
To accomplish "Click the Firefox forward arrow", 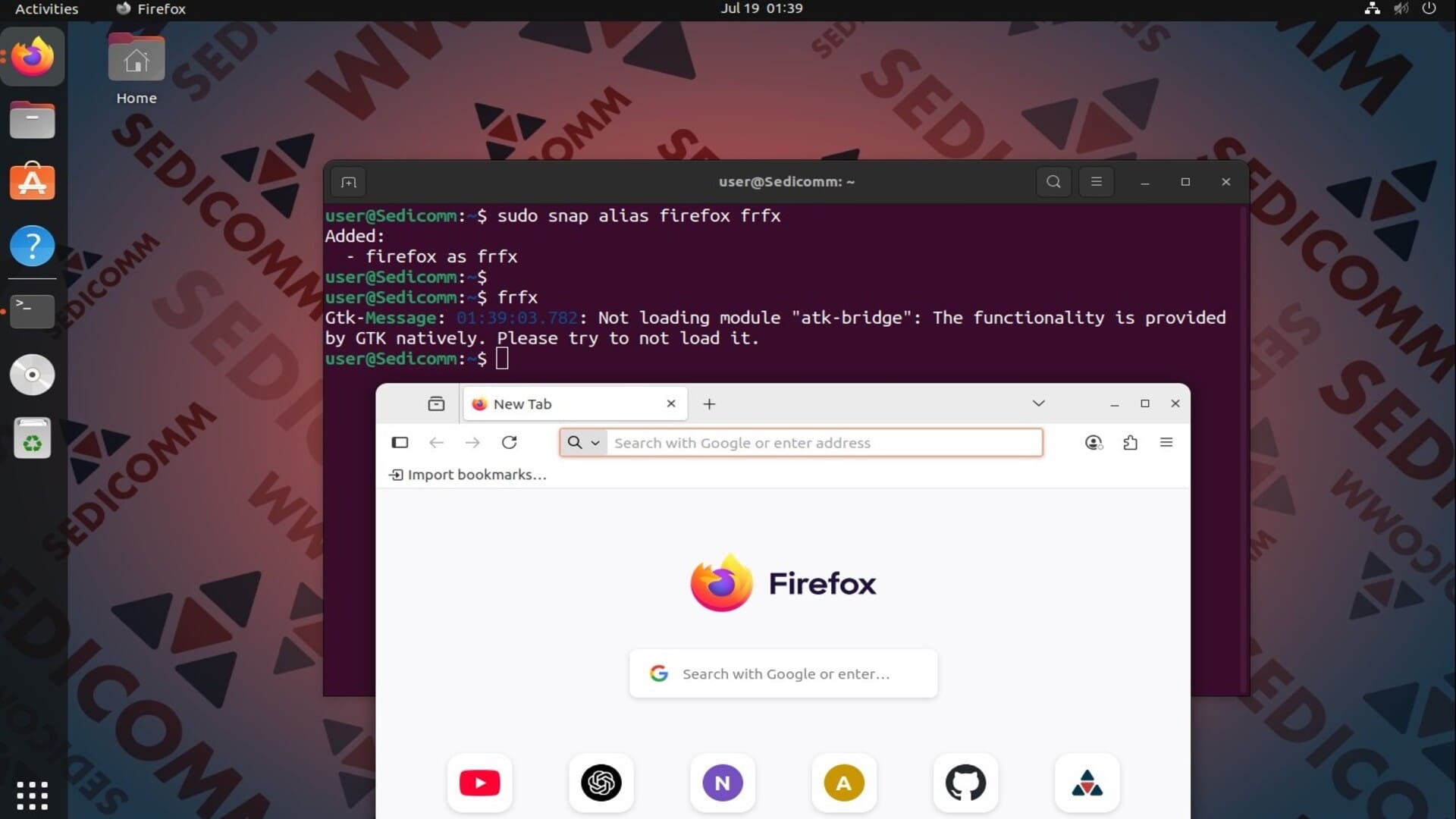I will click(472, 442).
